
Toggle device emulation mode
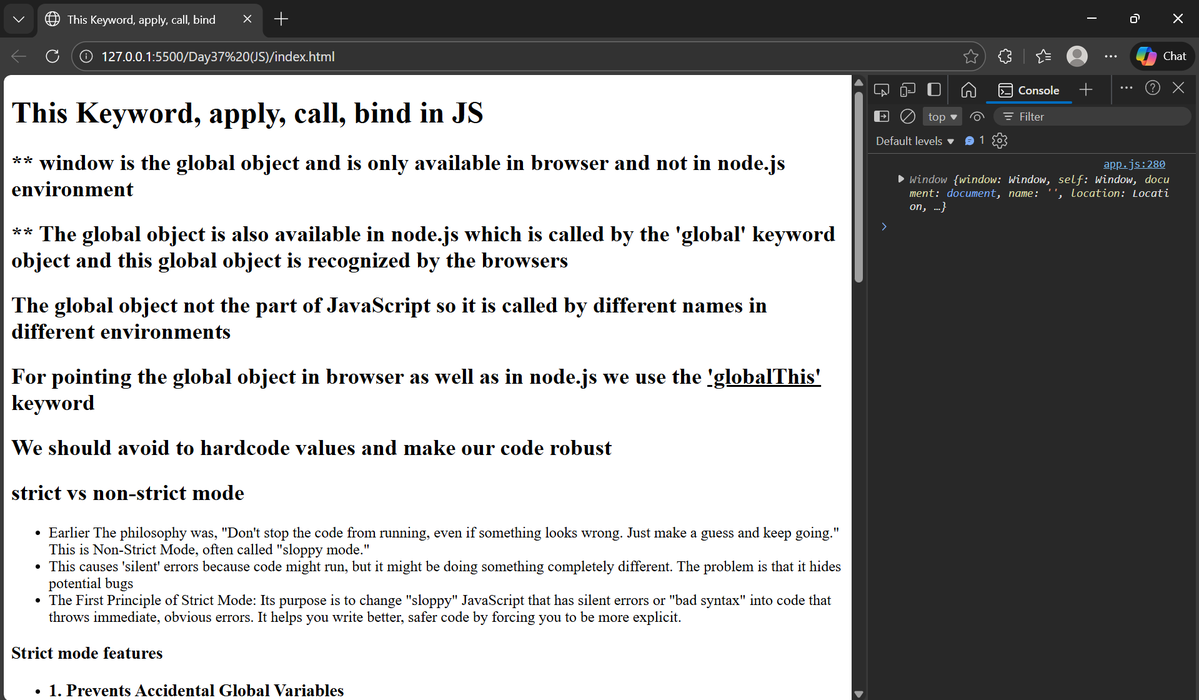click(907, 89)
